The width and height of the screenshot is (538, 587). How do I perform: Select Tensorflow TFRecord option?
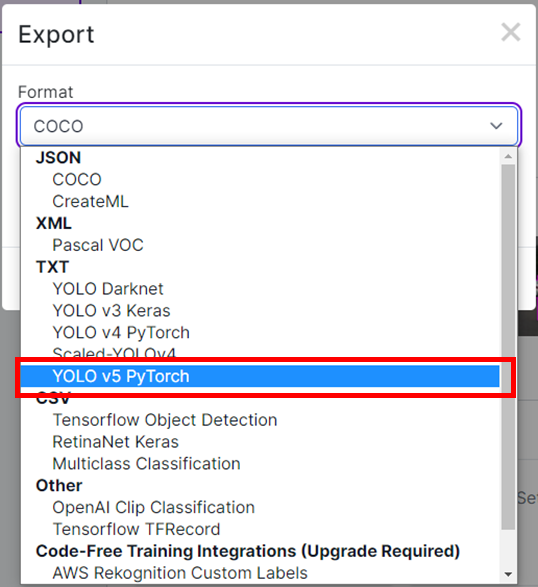[136, 529]
